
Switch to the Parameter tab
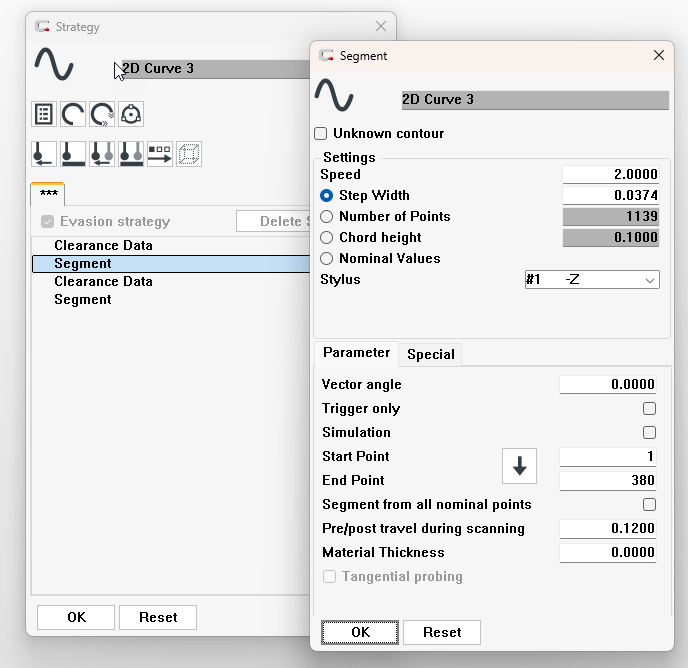pos(356,353)
